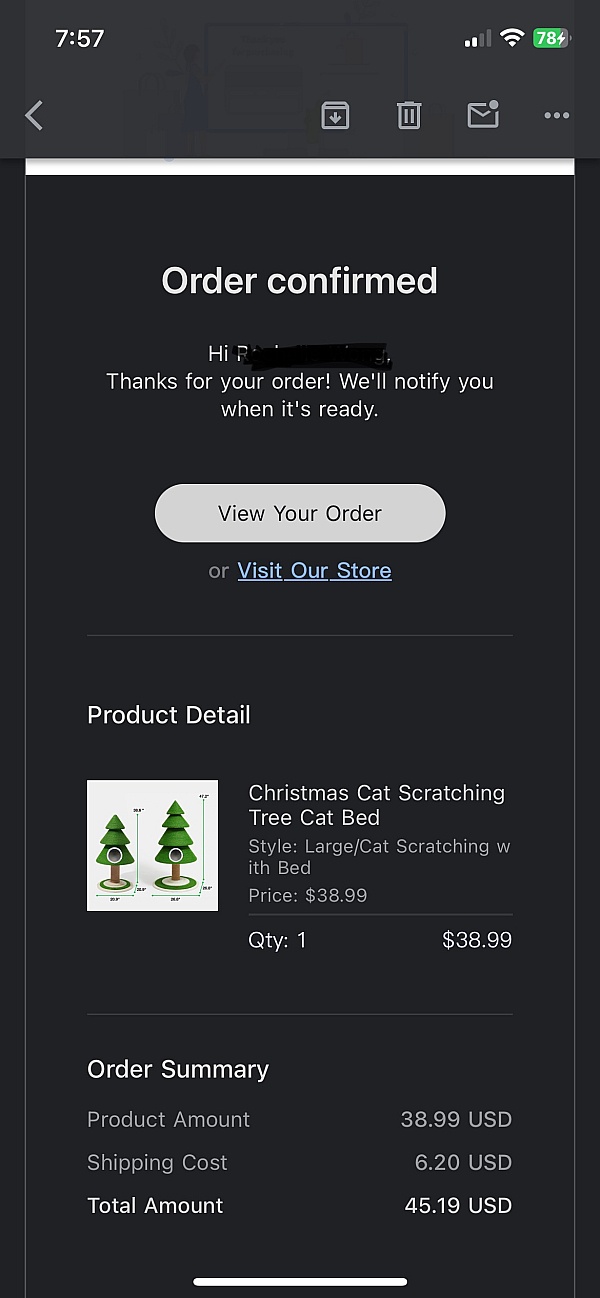600x1298 pixels.
Task: Open the Visit Our Store link
Action: click(314, 571)
